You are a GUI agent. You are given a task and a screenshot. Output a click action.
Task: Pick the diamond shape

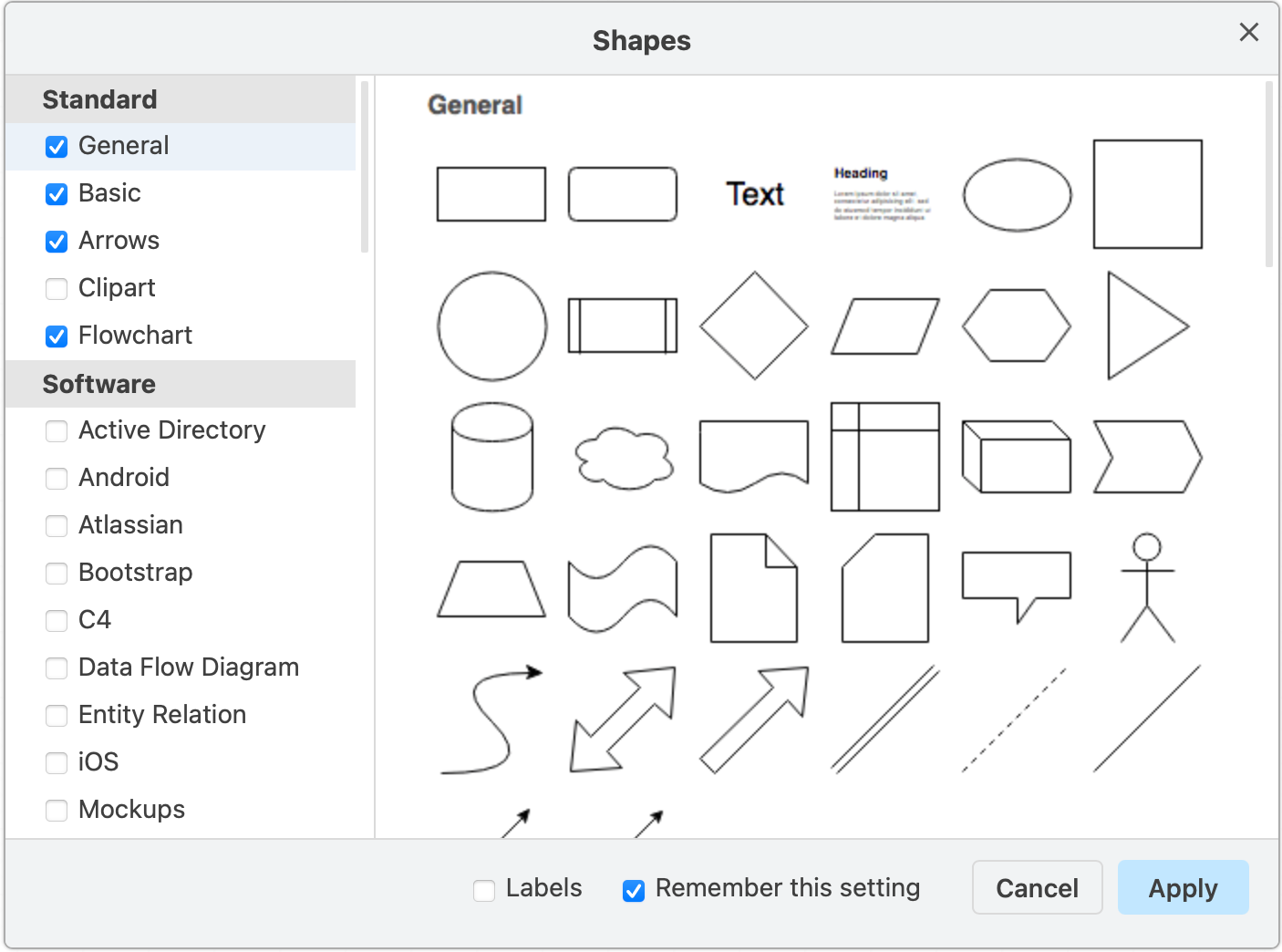point(754,326)
